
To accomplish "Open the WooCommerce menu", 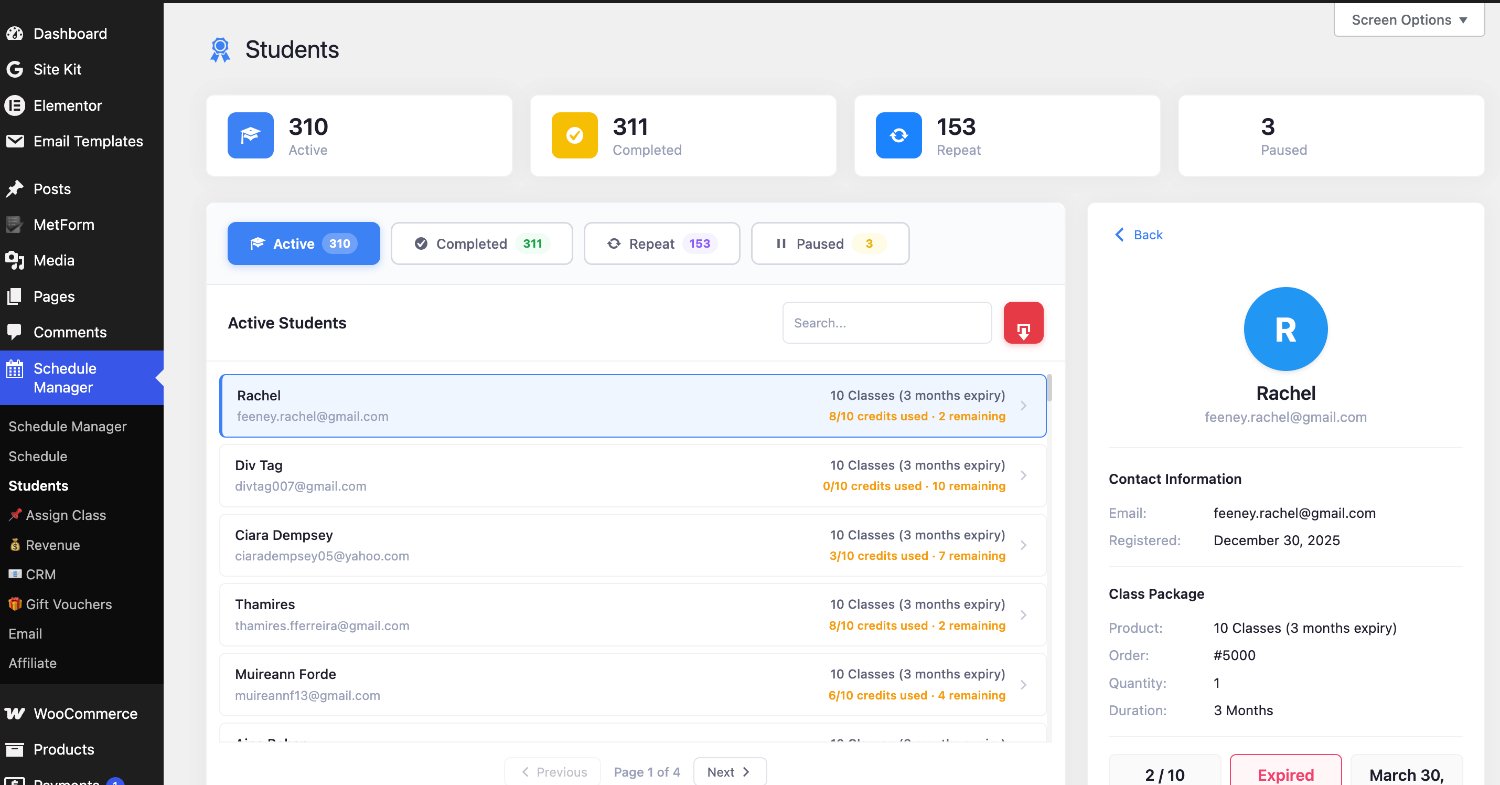I will [82, 713].
